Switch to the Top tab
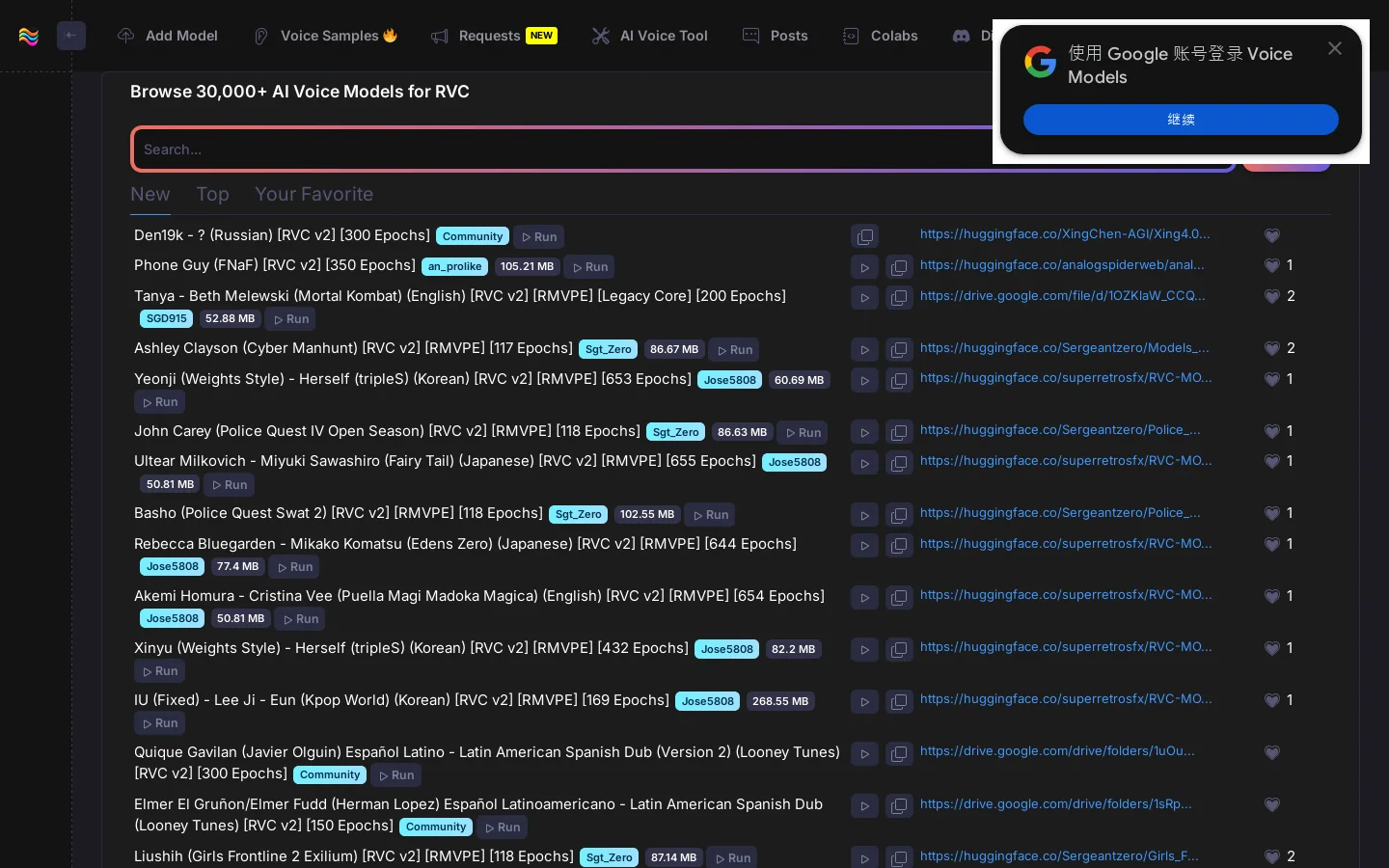Screen dimensions: 1389x868 (x=212, y=194)
